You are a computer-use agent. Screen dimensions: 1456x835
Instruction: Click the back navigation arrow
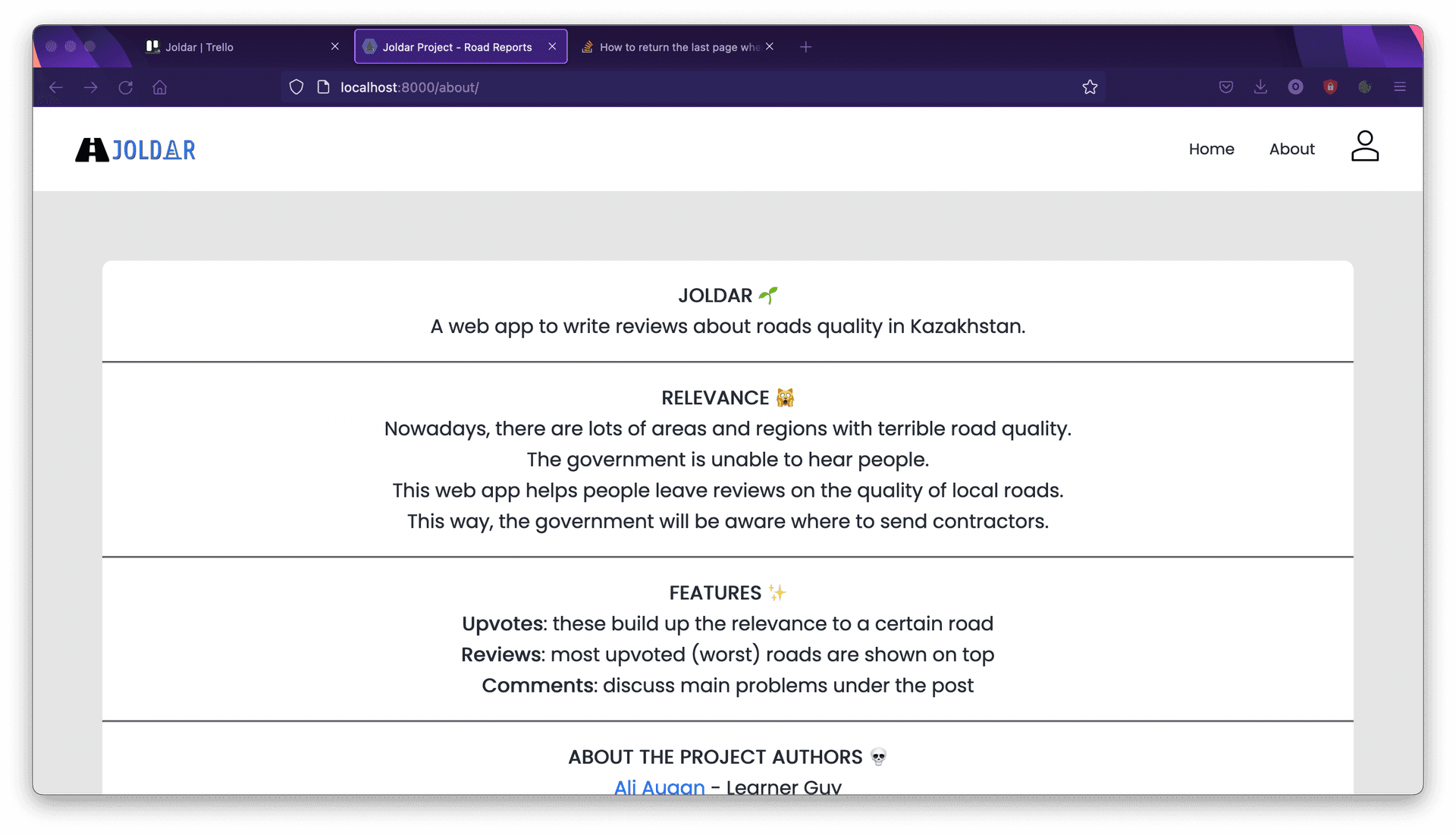coord(55,87)
